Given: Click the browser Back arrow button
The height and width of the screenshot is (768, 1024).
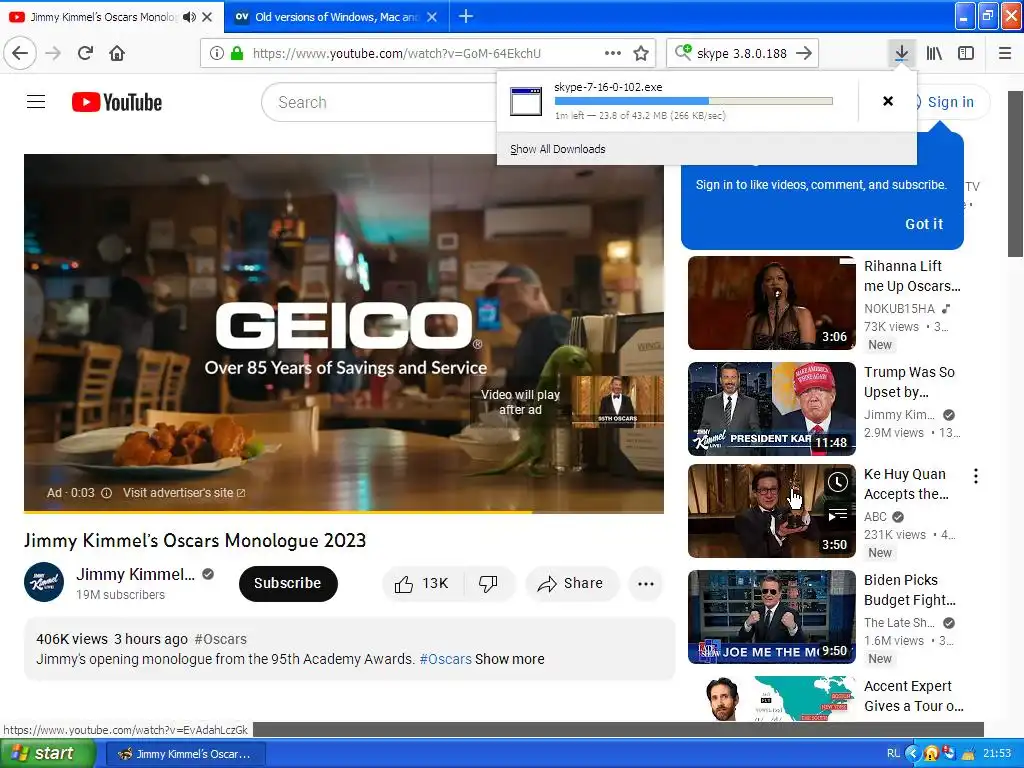Looking at the screenshot, I should [20, 53].
